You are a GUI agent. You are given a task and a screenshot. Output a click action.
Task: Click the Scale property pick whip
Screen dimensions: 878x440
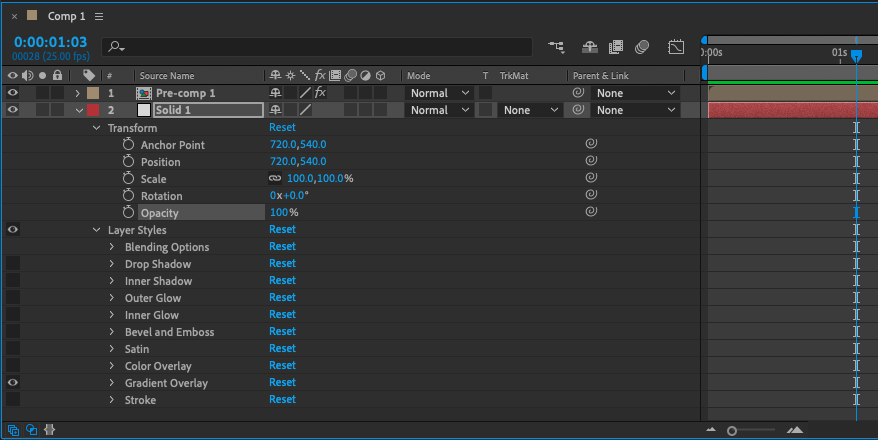[591, 177]
